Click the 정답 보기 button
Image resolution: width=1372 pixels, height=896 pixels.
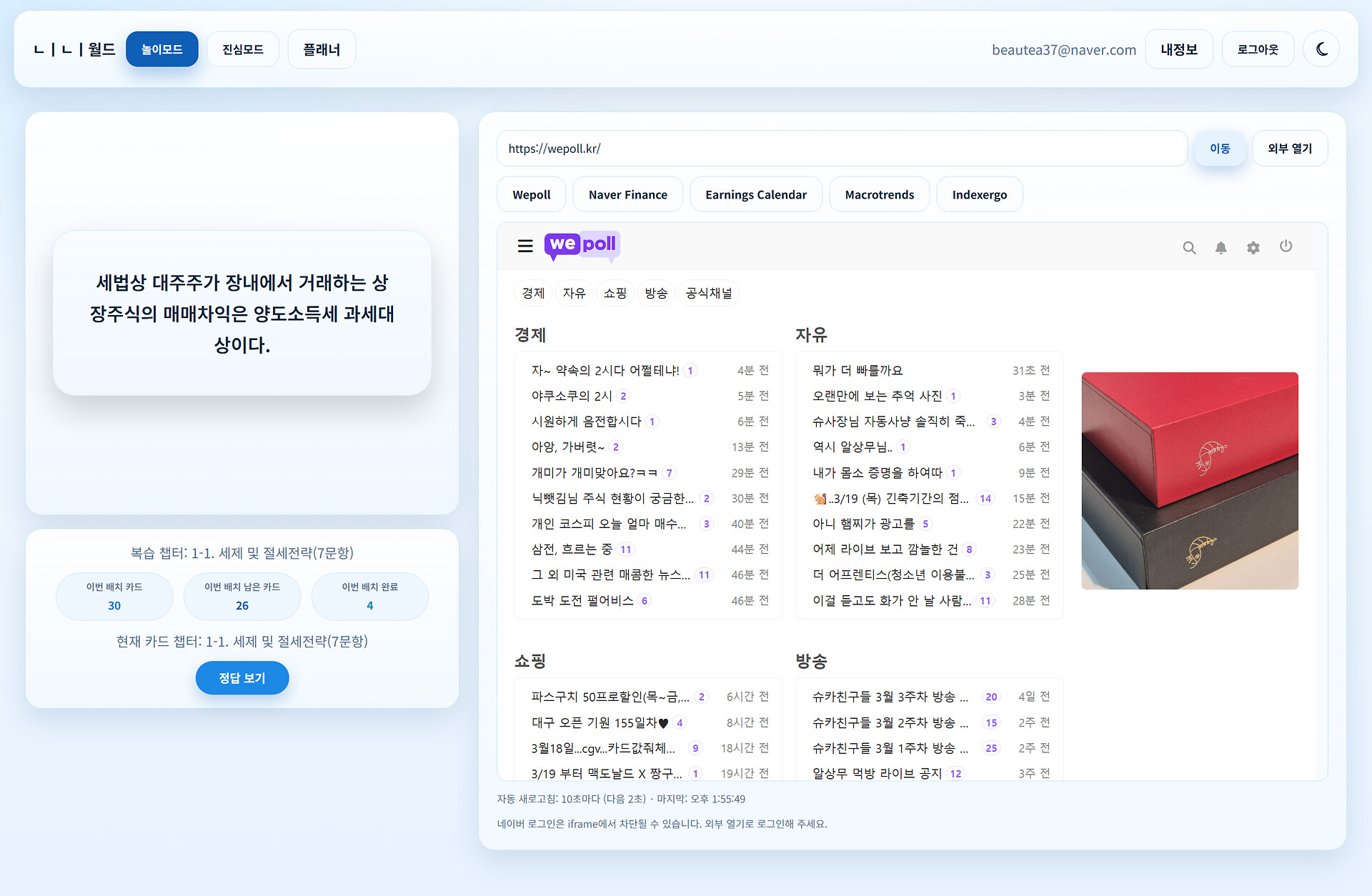click(x=242, y=677)
